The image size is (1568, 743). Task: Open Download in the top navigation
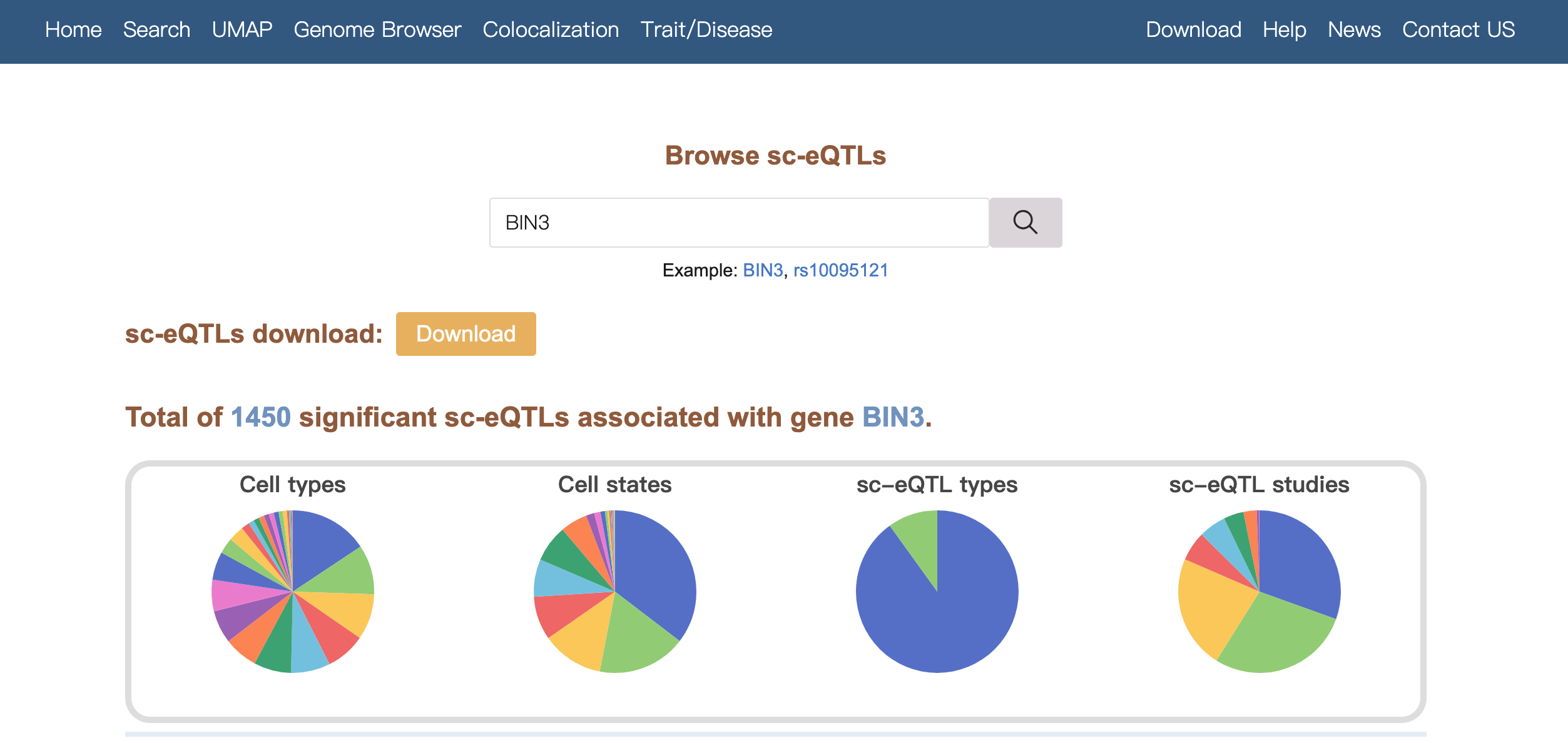pyautogui.click(x=1193, y=30)
